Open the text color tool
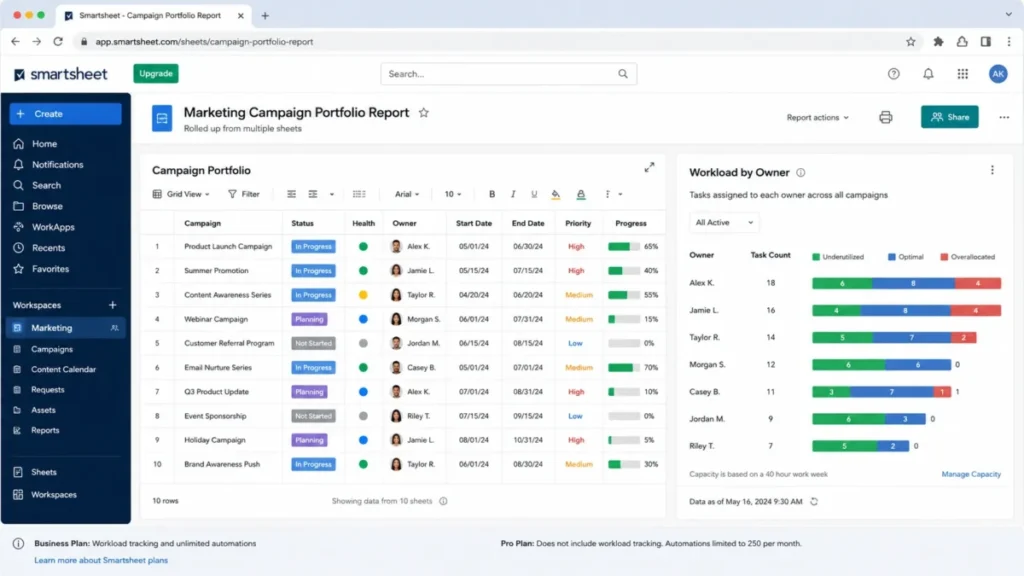 [x=581, y=194]
